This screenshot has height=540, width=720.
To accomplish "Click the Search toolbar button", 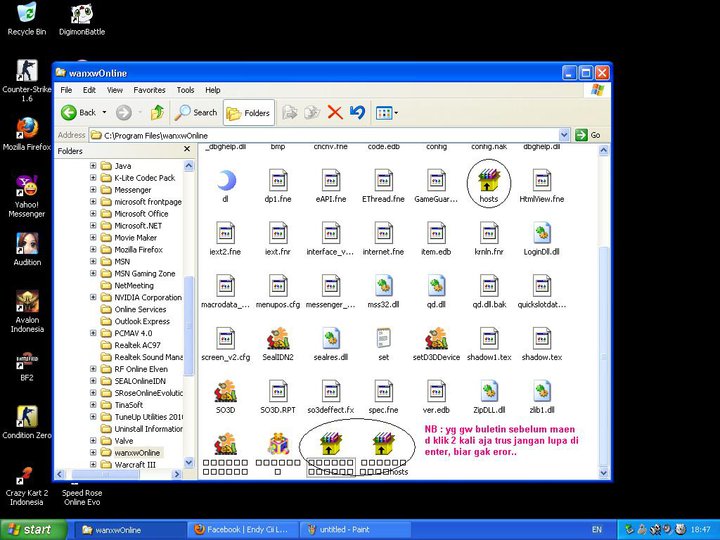I will click(x=195, y=112).
